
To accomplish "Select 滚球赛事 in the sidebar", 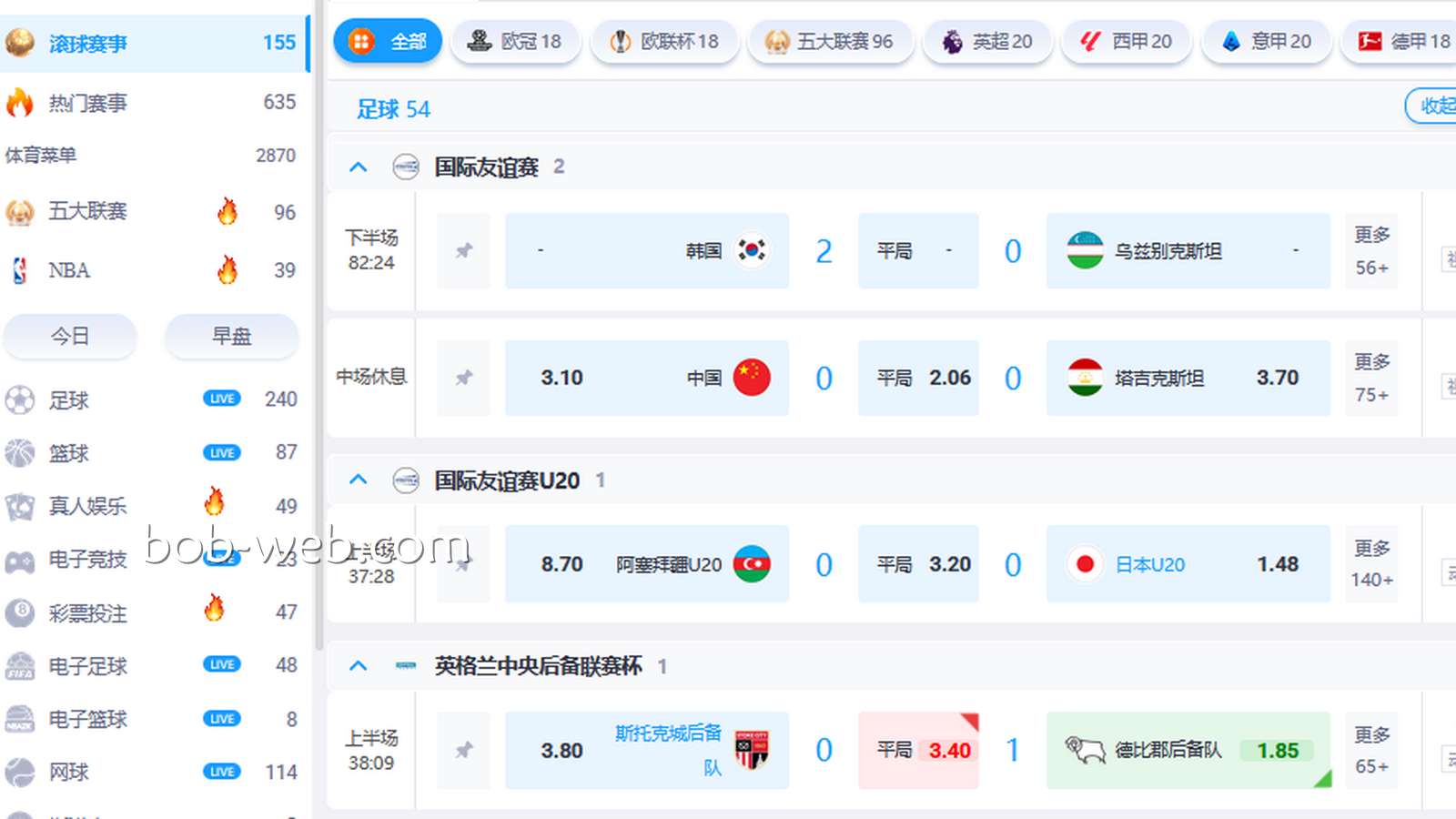I will (153, 43).
